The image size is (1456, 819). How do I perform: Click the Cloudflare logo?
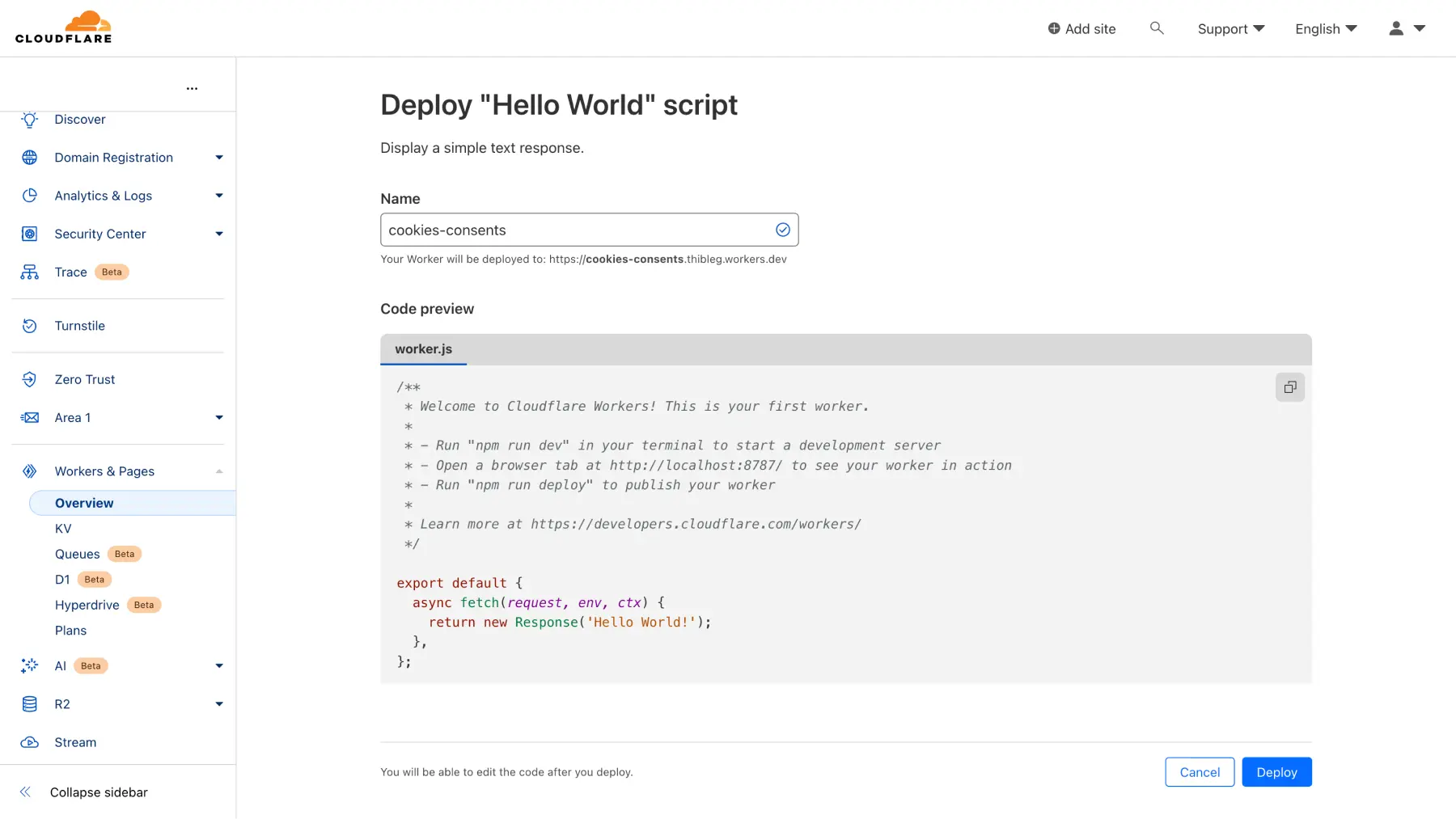(x=64, y=27)
